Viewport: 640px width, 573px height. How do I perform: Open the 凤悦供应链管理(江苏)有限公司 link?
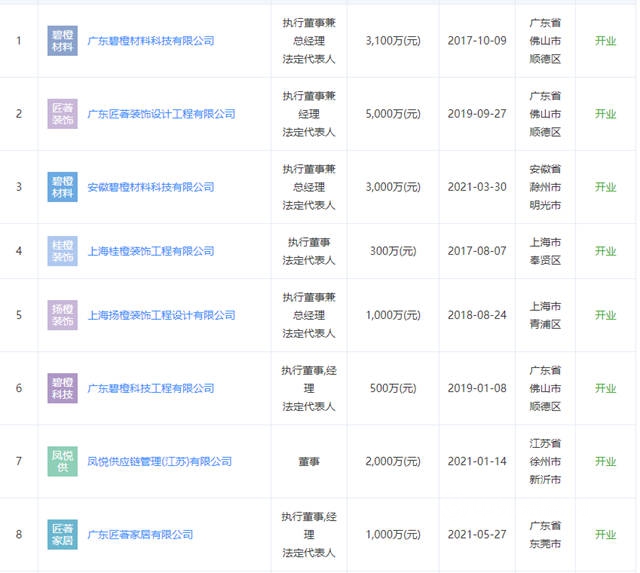pyautogui.click(x=160, y=461)
